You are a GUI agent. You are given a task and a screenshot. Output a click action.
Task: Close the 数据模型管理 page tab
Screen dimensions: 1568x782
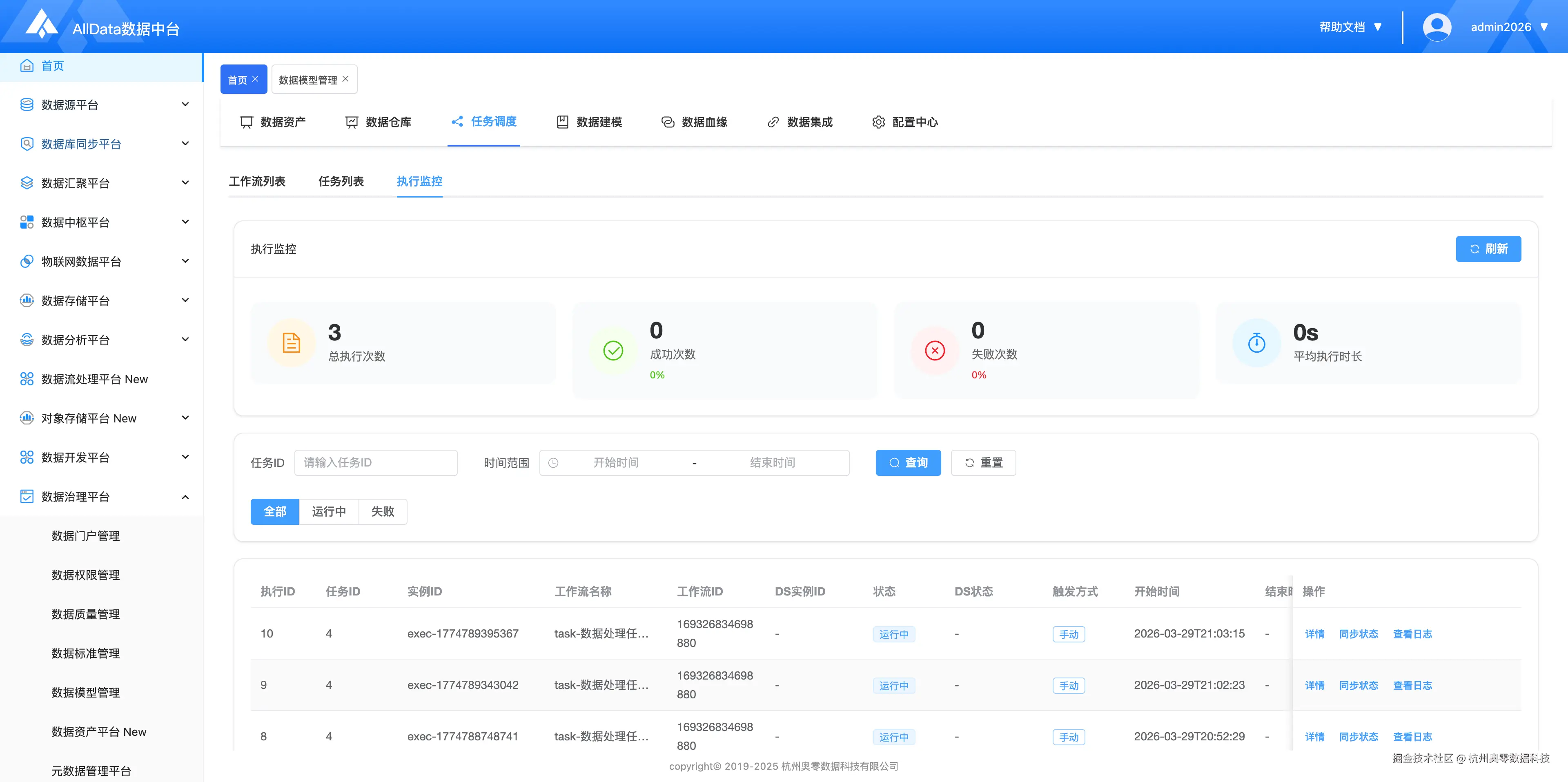[346, 79]
